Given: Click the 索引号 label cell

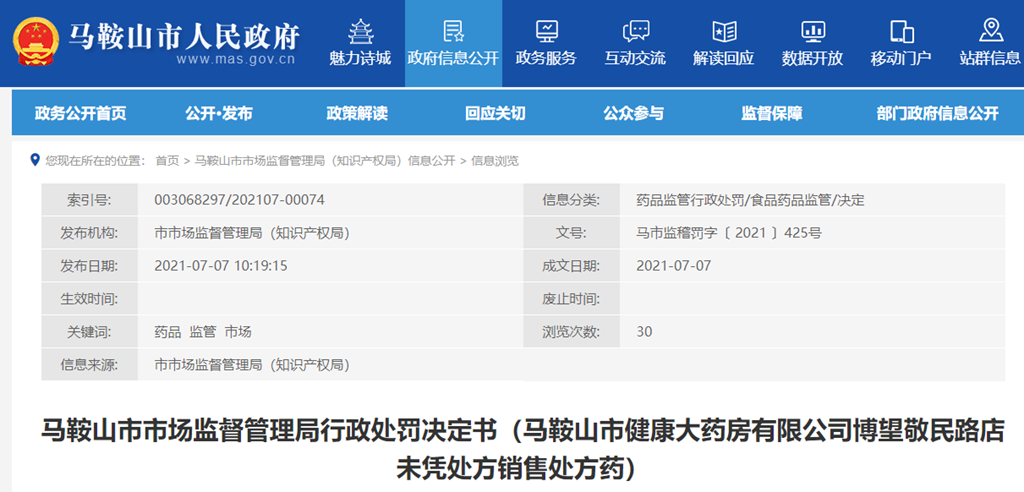Looking at the screenshot, I should [x=89, y=200].
